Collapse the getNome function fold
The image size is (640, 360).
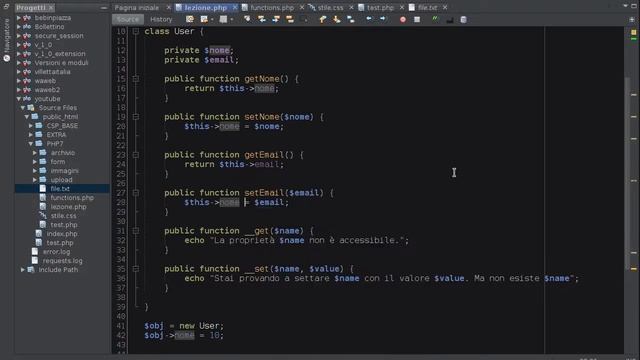(x=136, y=78)
